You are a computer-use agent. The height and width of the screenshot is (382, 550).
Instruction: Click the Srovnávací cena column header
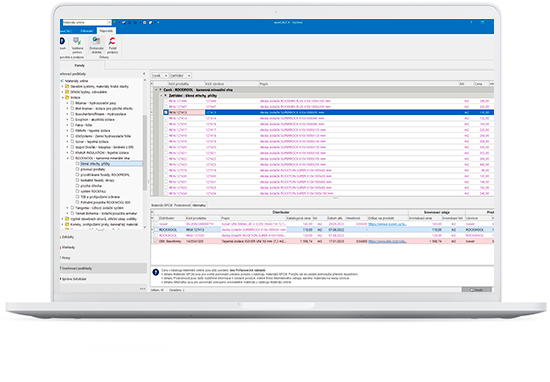(425, 218)
